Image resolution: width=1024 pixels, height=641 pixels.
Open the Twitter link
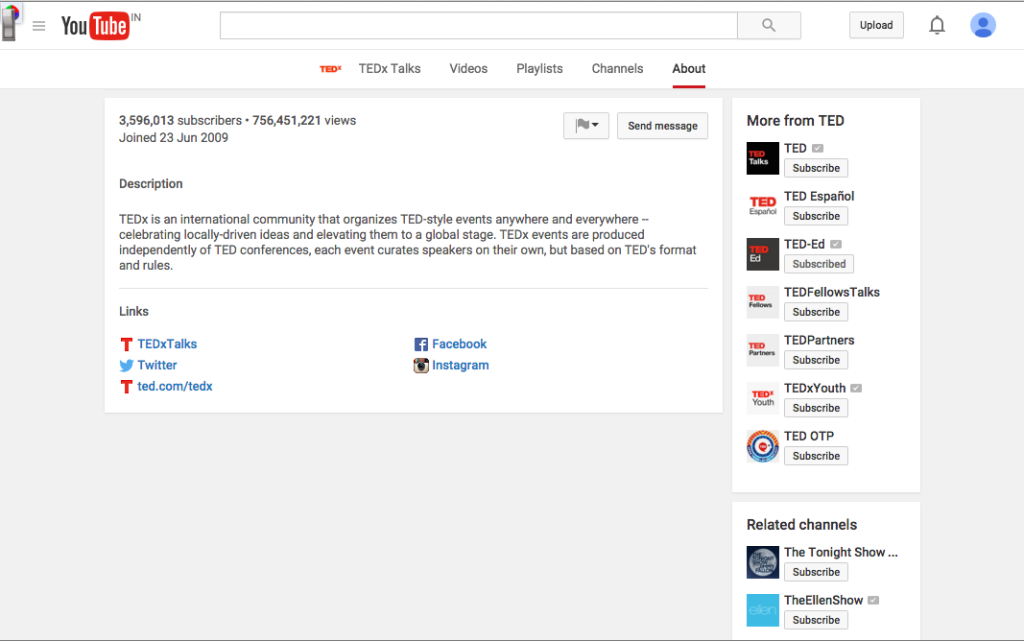[x=157, y=366]
